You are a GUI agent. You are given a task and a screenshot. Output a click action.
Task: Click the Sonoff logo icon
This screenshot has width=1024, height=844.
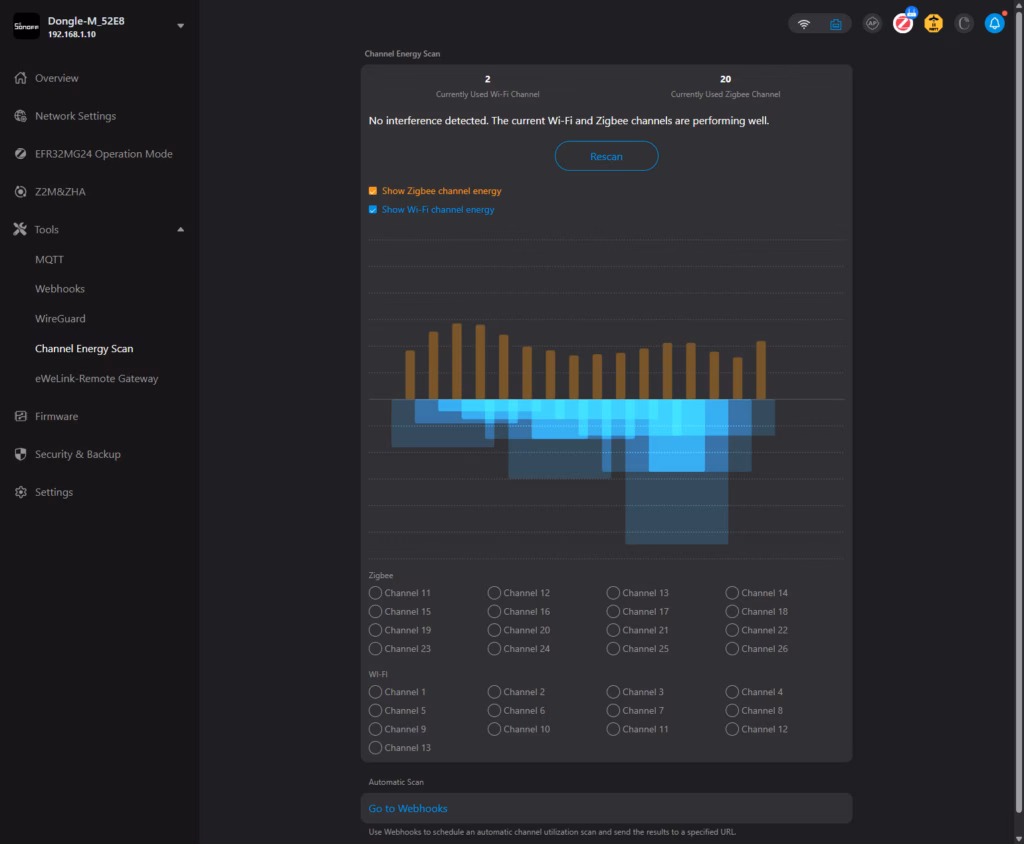click(x=26, y=26)
